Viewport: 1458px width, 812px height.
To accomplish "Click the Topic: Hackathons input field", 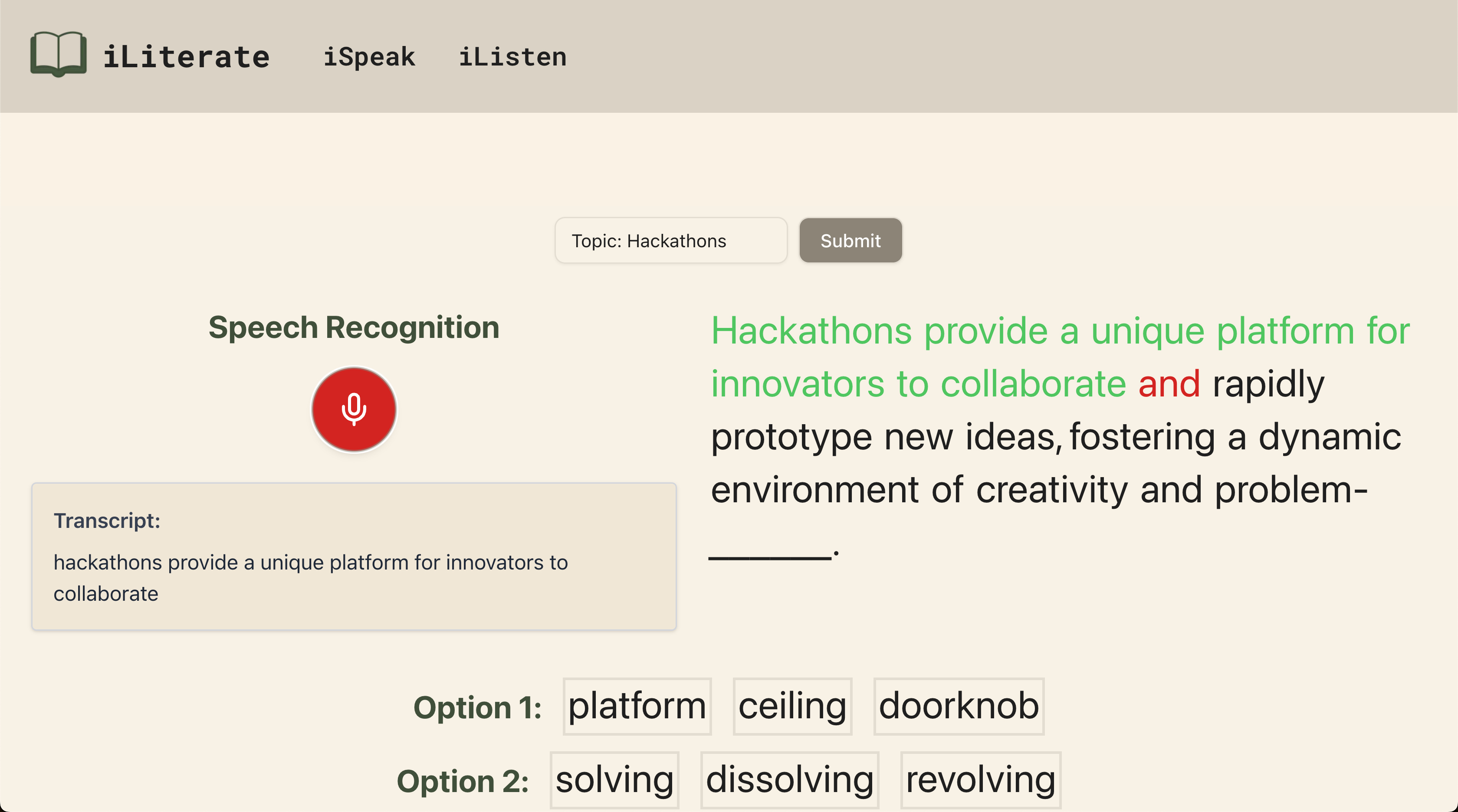I will (671, 240).
